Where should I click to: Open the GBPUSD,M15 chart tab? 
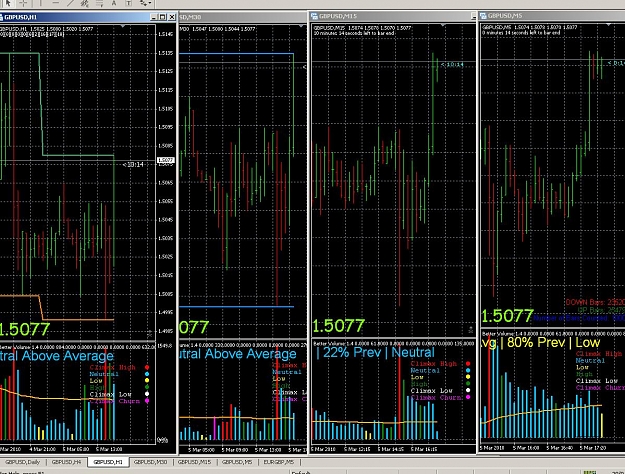tap(194, 462)
